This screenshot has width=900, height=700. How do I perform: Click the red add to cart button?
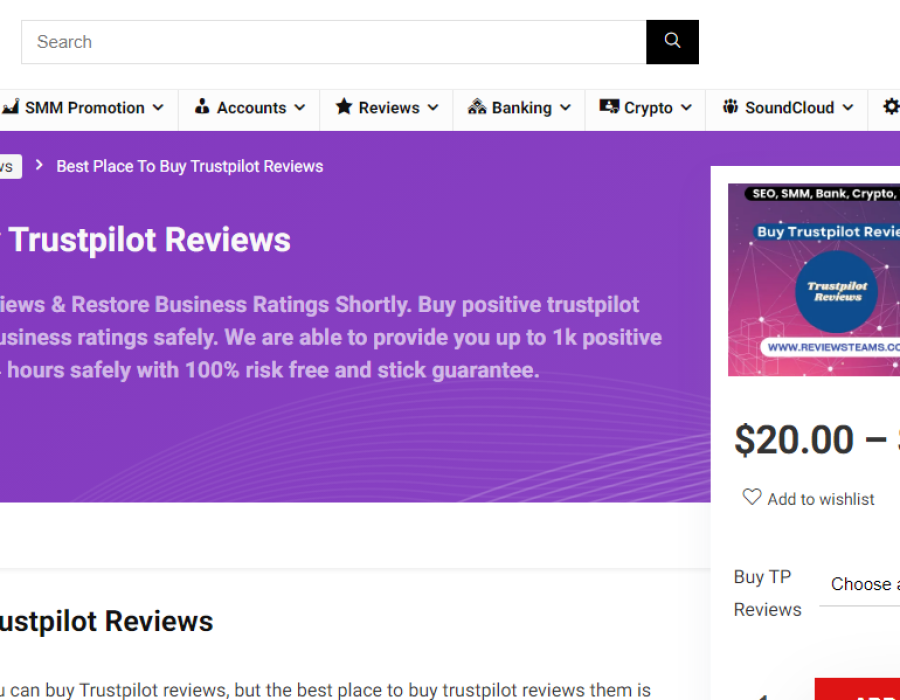click(857, 690)
